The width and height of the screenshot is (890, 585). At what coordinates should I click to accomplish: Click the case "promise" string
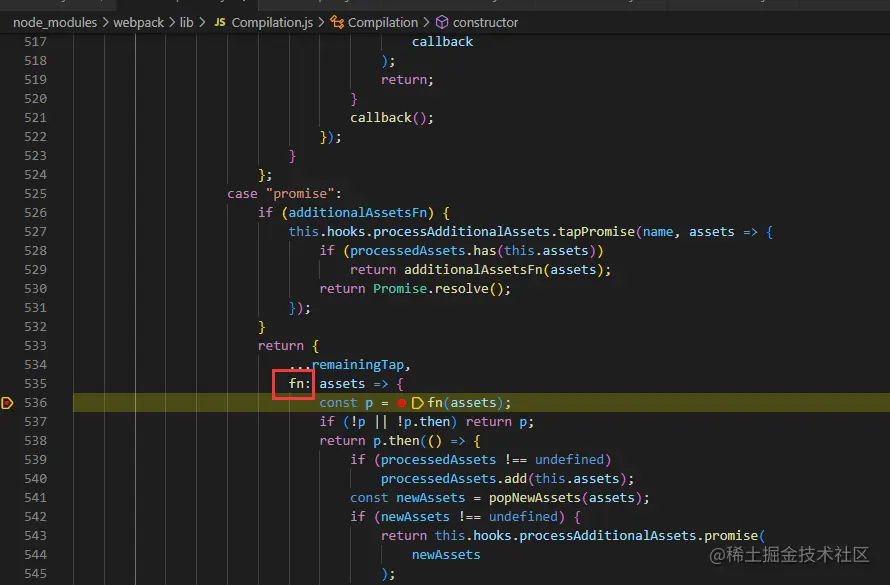coord(300,194)
